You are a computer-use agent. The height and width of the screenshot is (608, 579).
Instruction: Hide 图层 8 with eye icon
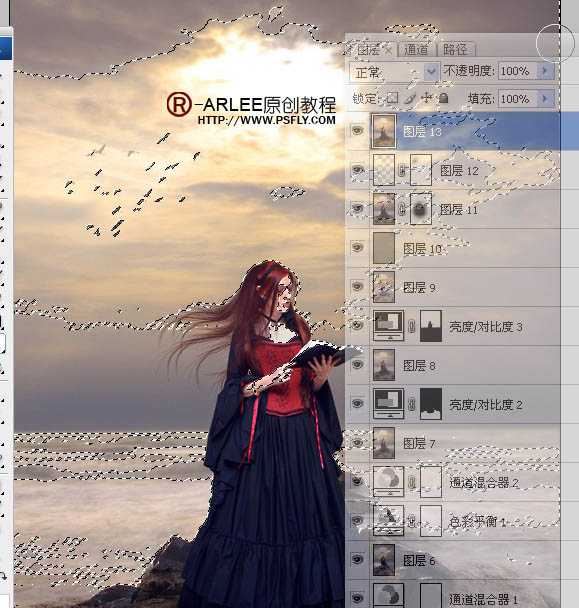click(x=357, y=364)
